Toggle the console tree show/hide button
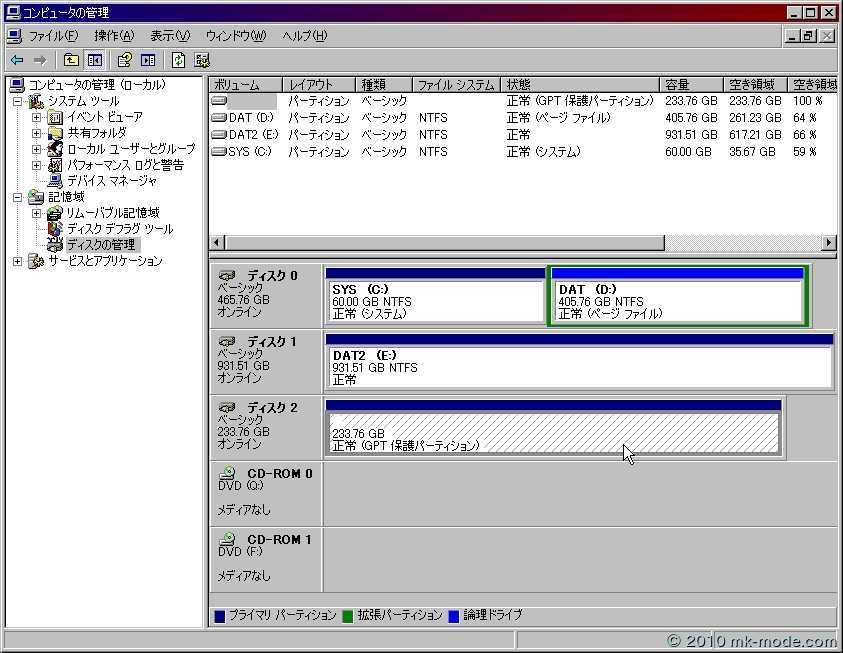Viewport: 843px width, 653px height. pos(94,60)
